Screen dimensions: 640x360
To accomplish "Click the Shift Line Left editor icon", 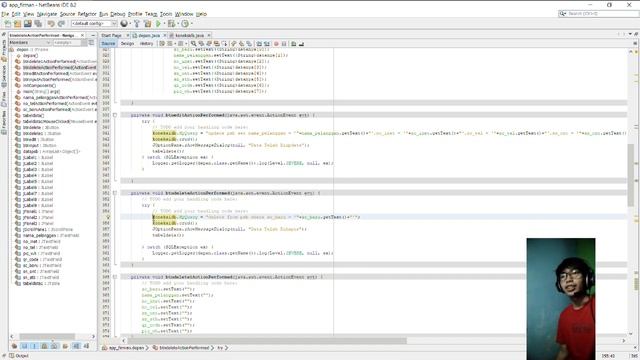I will (x=259, y=44).
